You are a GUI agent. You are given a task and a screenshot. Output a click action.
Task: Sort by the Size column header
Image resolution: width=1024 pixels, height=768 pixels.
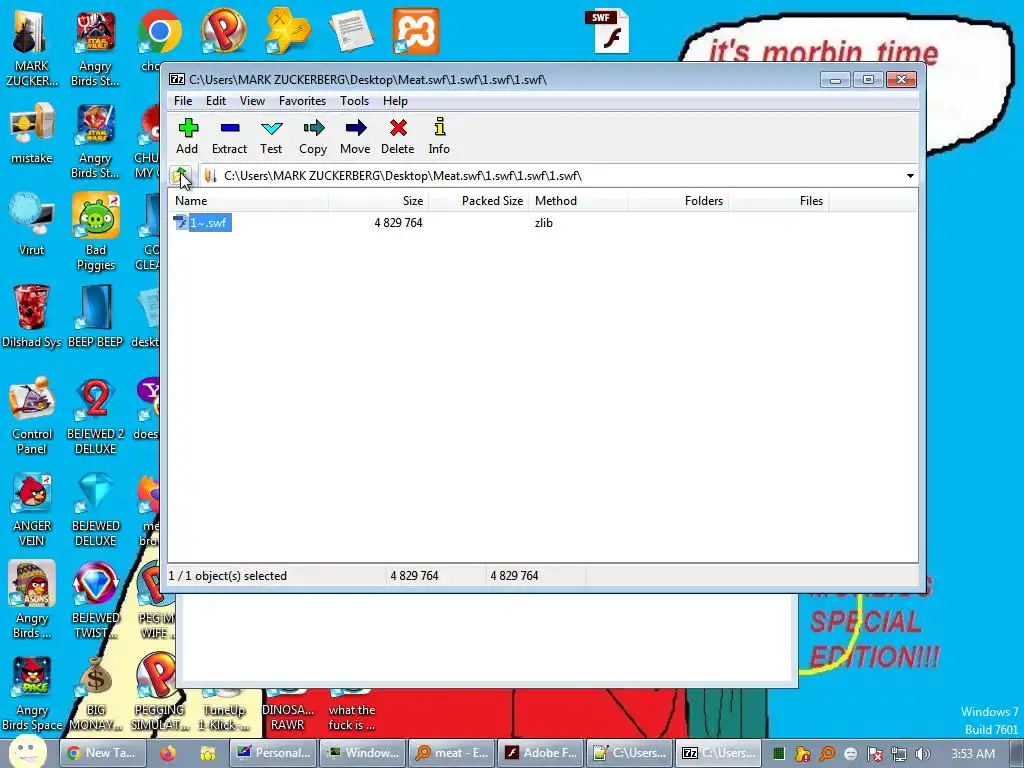pos(378,200)
